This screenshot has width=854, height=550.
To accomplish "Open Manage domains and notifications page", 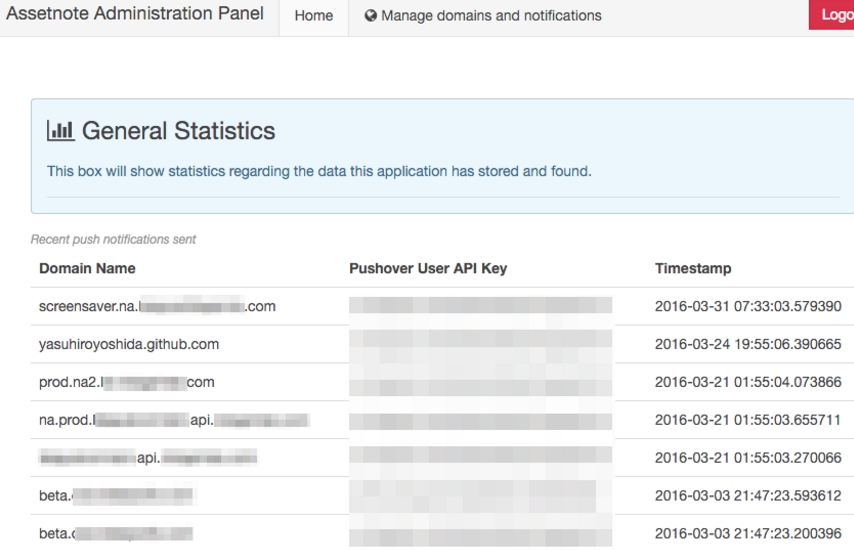I will pyautogui.click(x=491, y=16).
